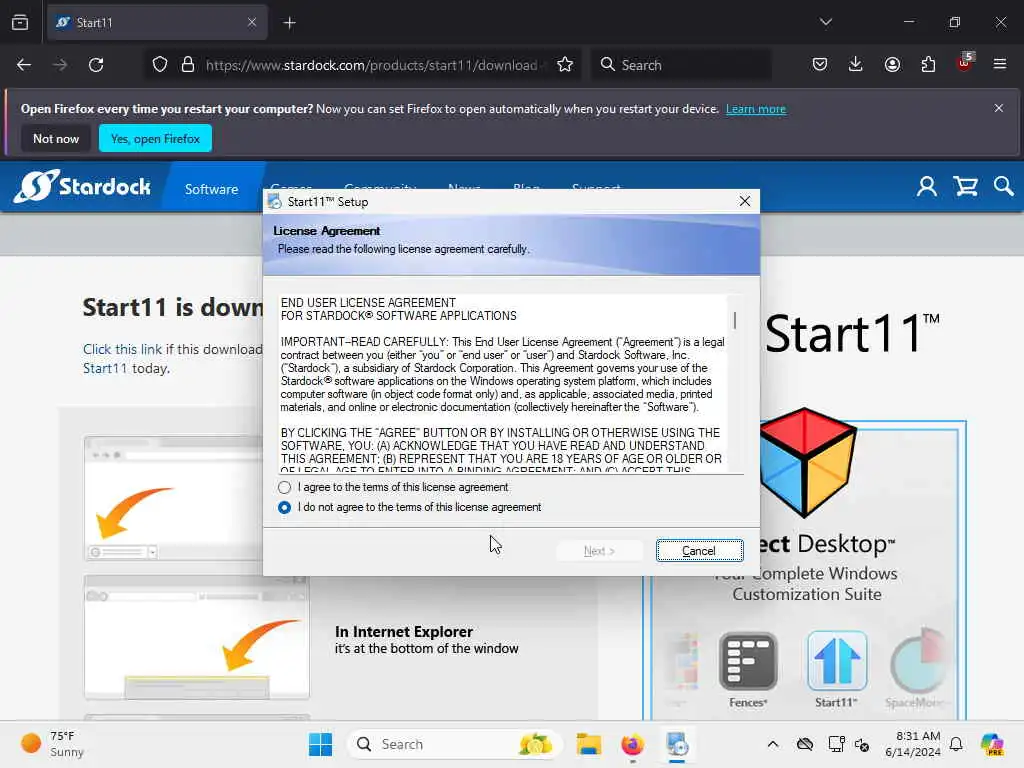This screenshot has width=1024, height=768.
Task: Click the 'Click this link' hyperlink
Action: 122,349
